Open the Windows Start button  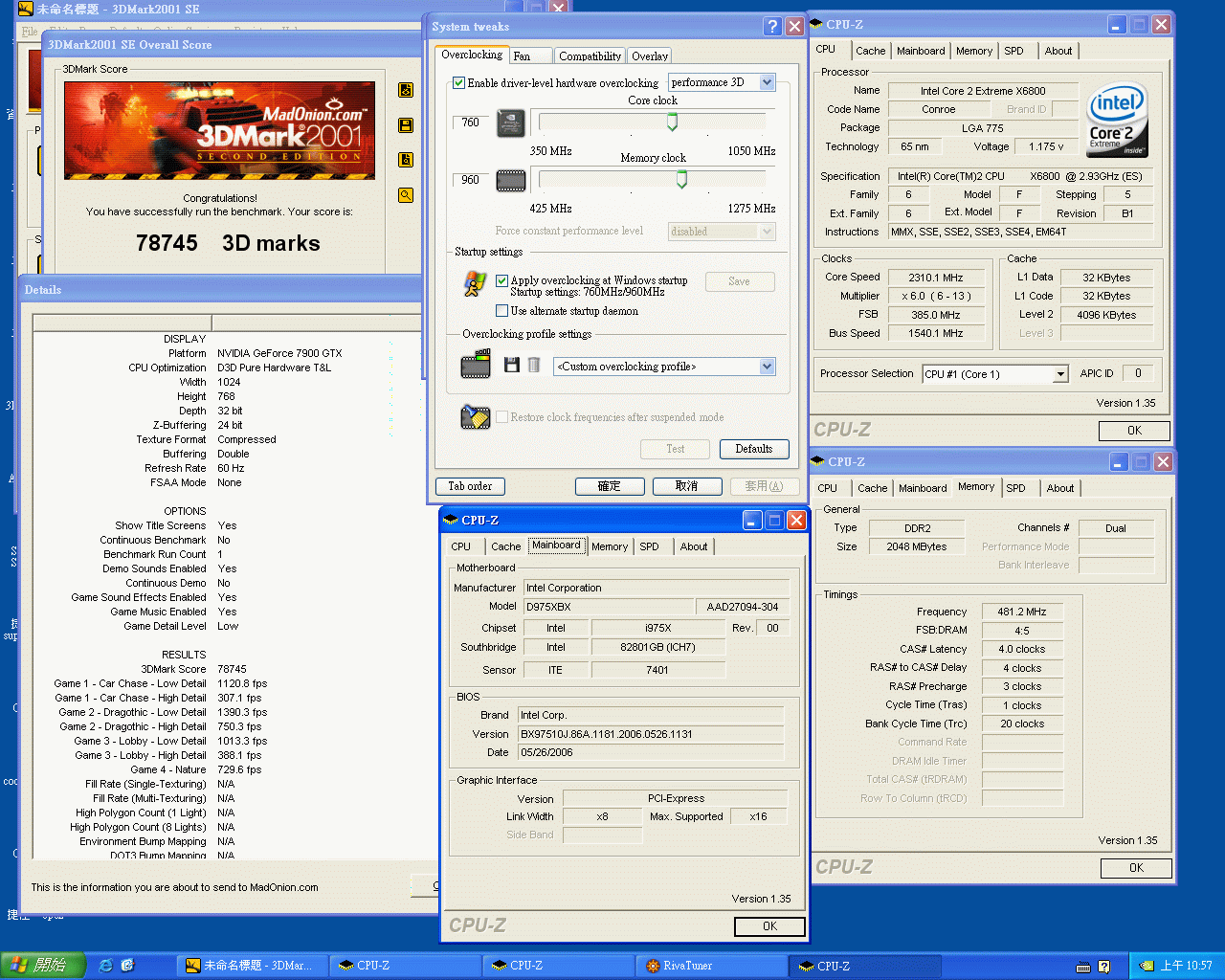(43, 966)
